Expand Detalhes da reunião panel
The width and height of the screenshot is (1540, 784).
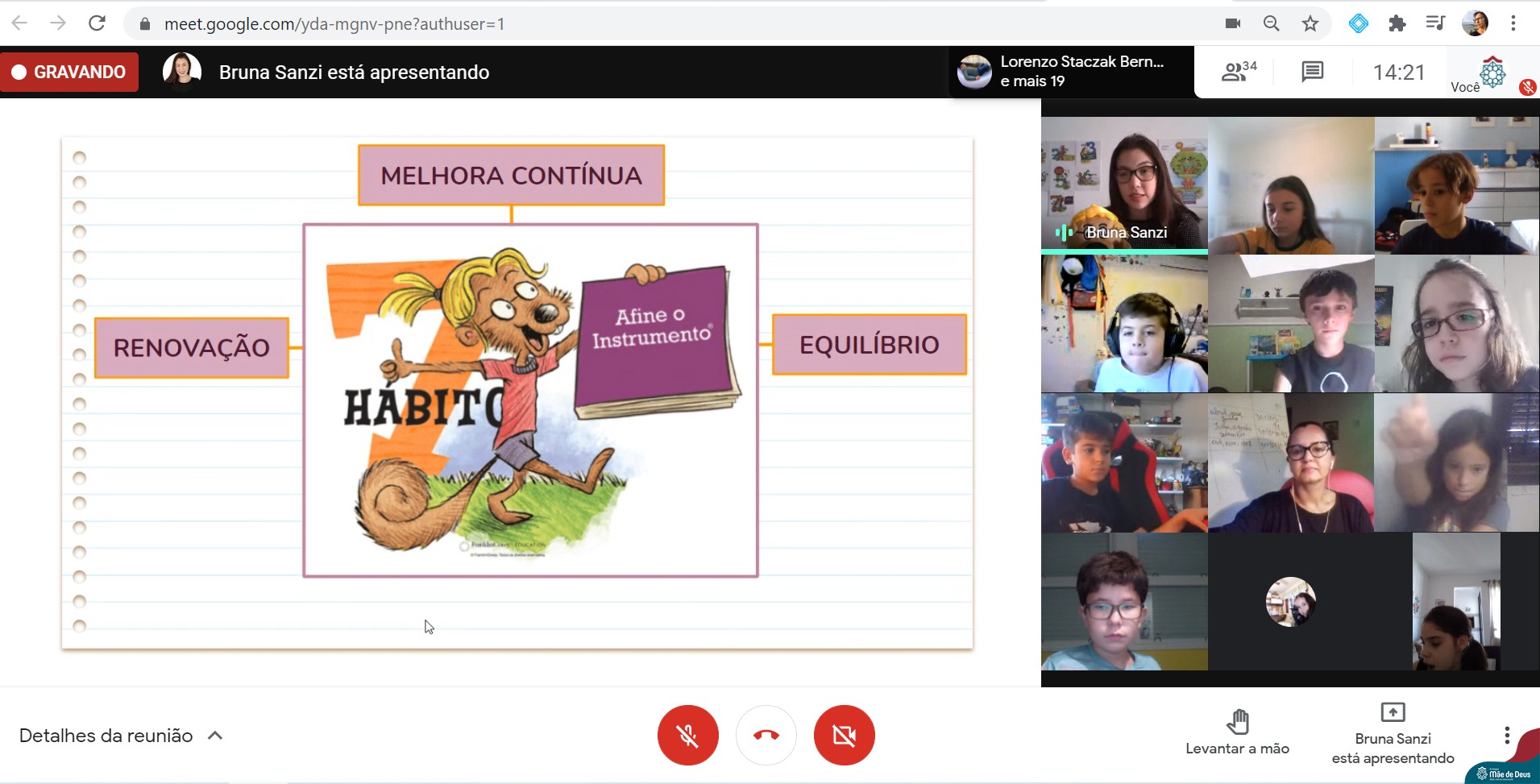(x=121, y=736)
